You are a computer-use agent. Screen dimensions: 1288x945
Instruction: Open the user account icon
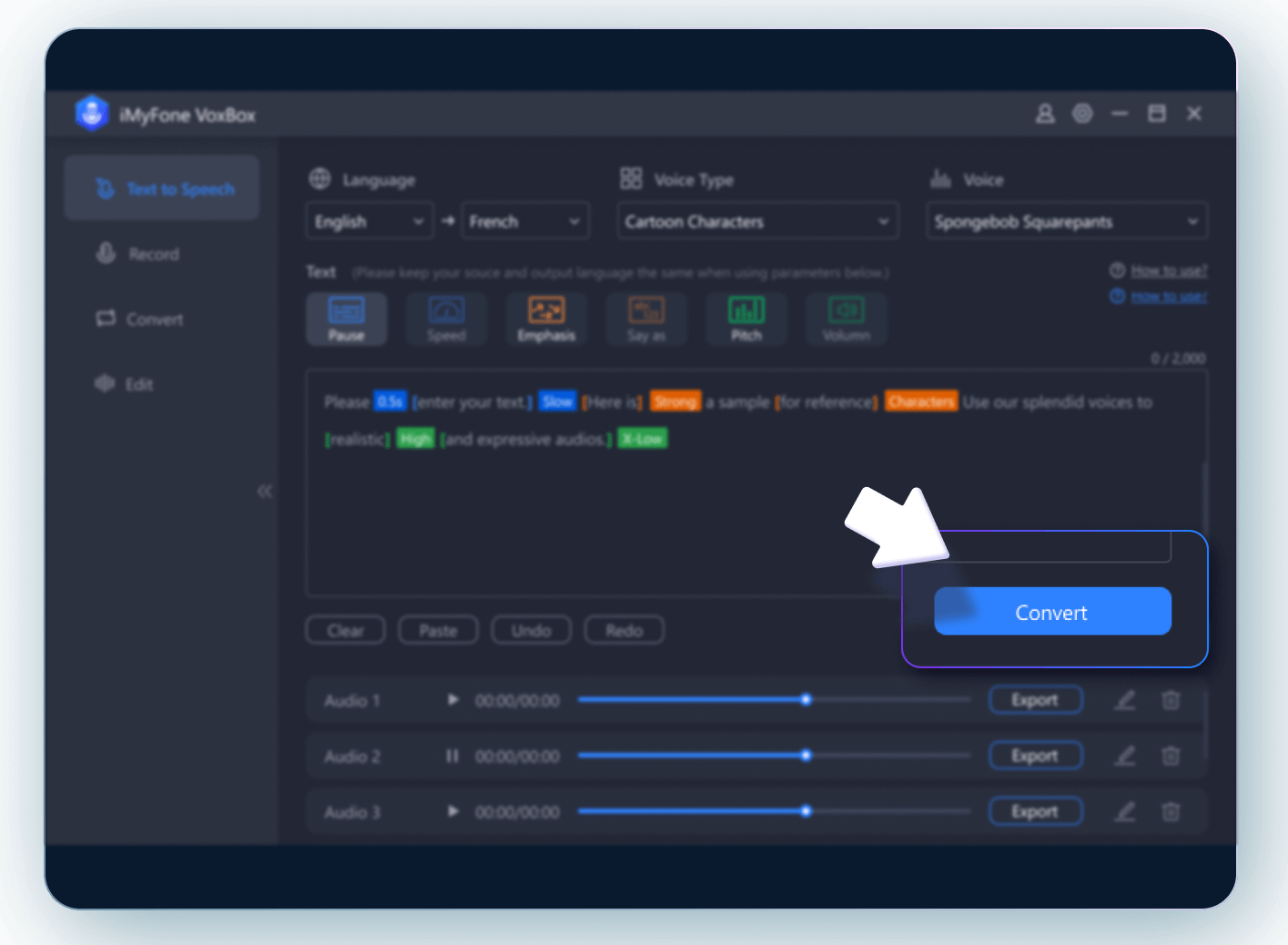[x=1045, y=114]
